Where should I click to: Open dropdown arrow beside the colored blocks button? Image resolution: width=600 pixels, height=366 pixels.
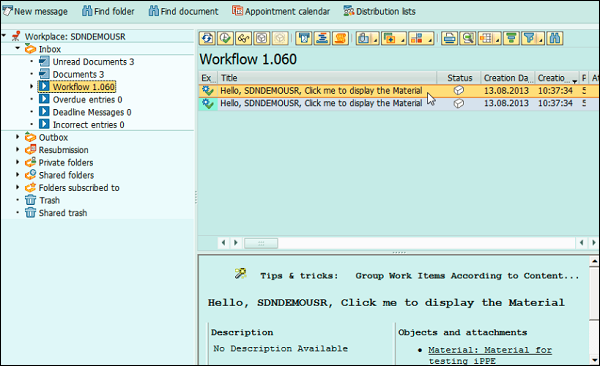430,40
